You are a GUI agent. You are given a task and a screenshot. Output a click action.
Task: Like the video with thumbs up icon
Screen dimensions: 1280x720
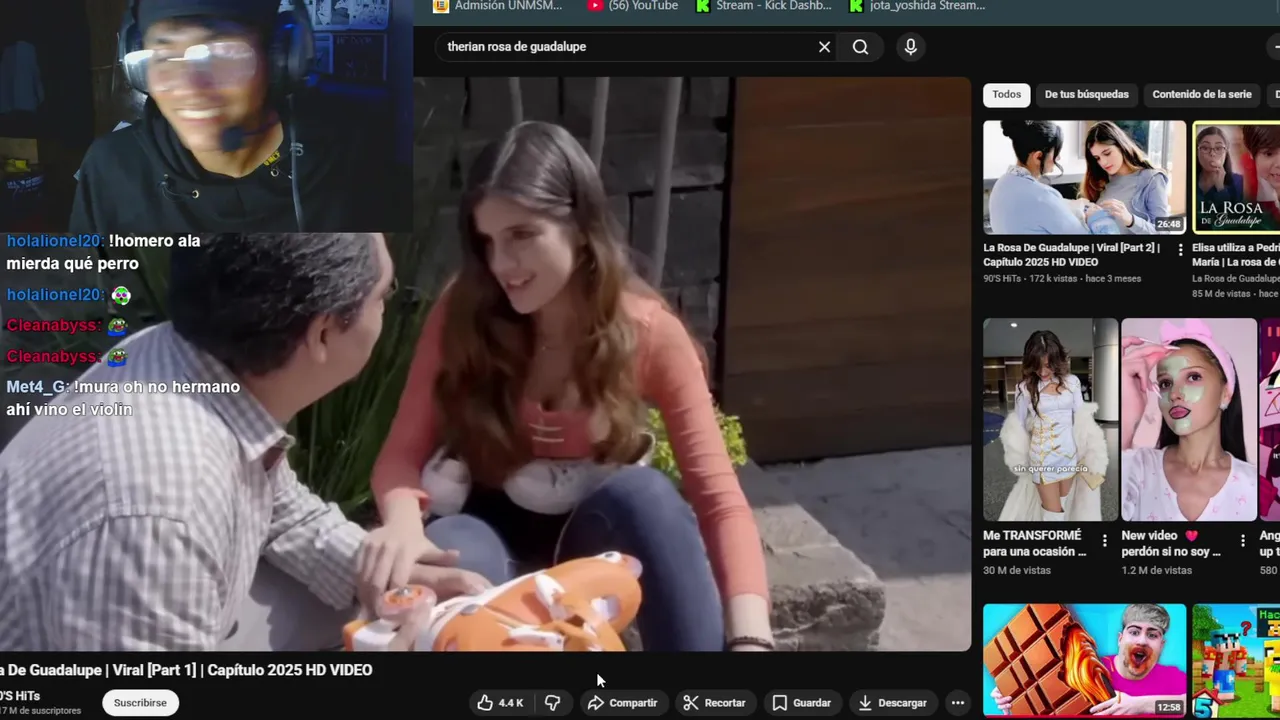pos(500,703)
